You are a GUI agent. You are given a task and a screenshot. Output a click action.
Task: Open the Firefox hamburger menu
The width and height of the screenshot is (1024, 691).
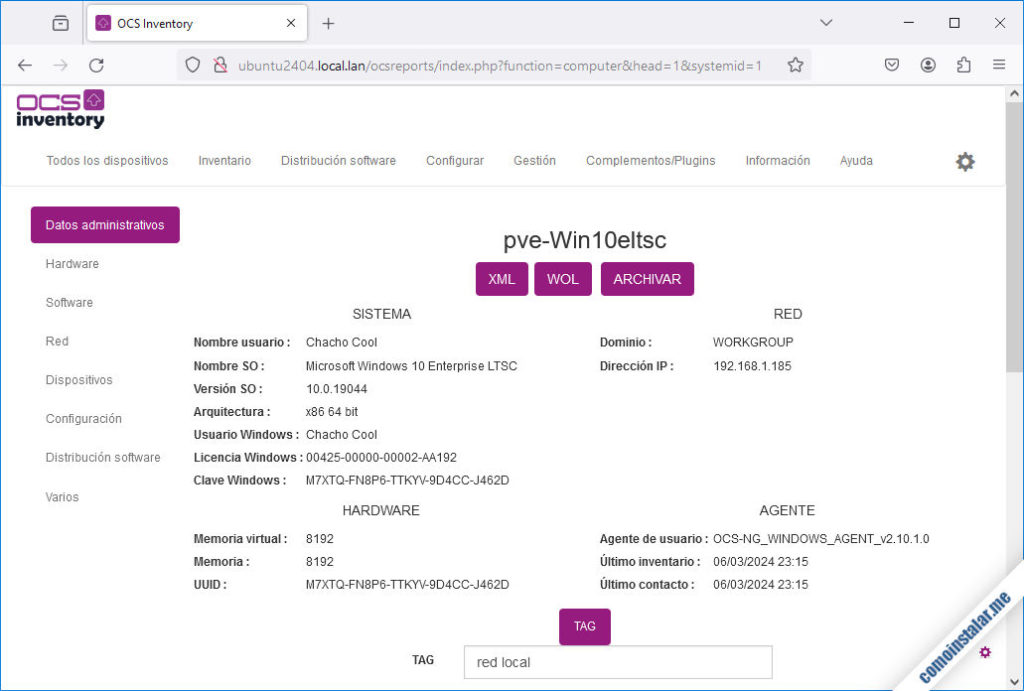point(999,64)
